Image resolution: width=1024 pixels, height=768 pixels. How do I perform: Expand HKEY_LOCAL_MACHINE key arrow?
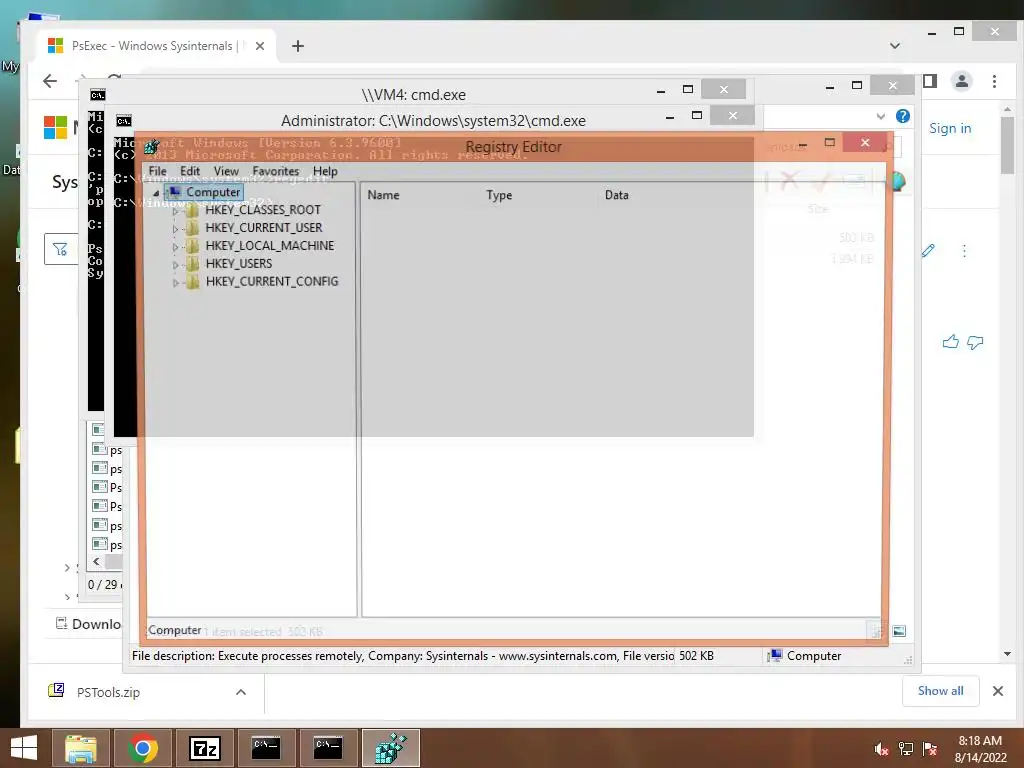click(x=175, y=247)
